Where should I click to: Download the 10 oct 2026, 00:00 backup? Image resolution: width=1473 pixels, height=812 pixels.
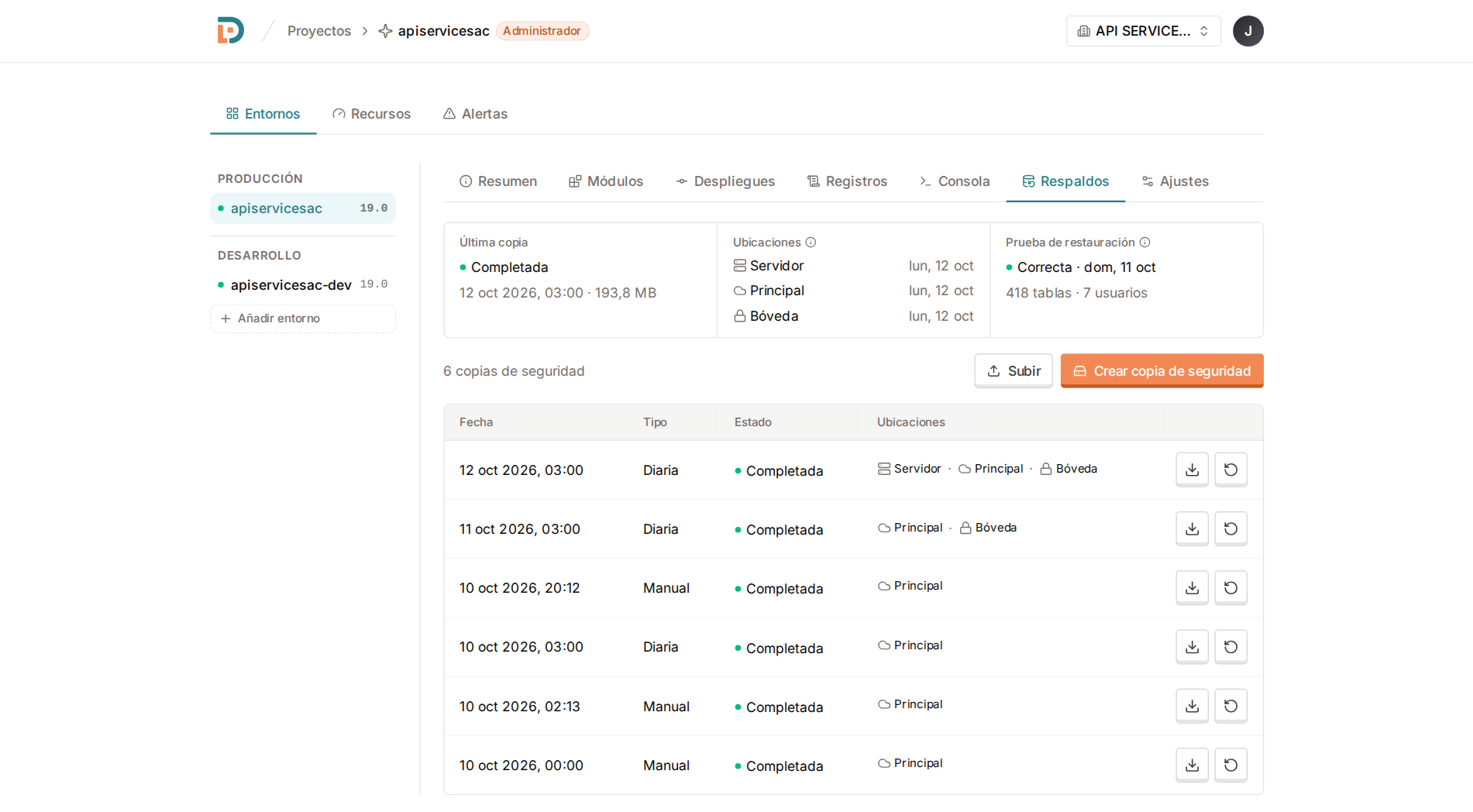1192,765
